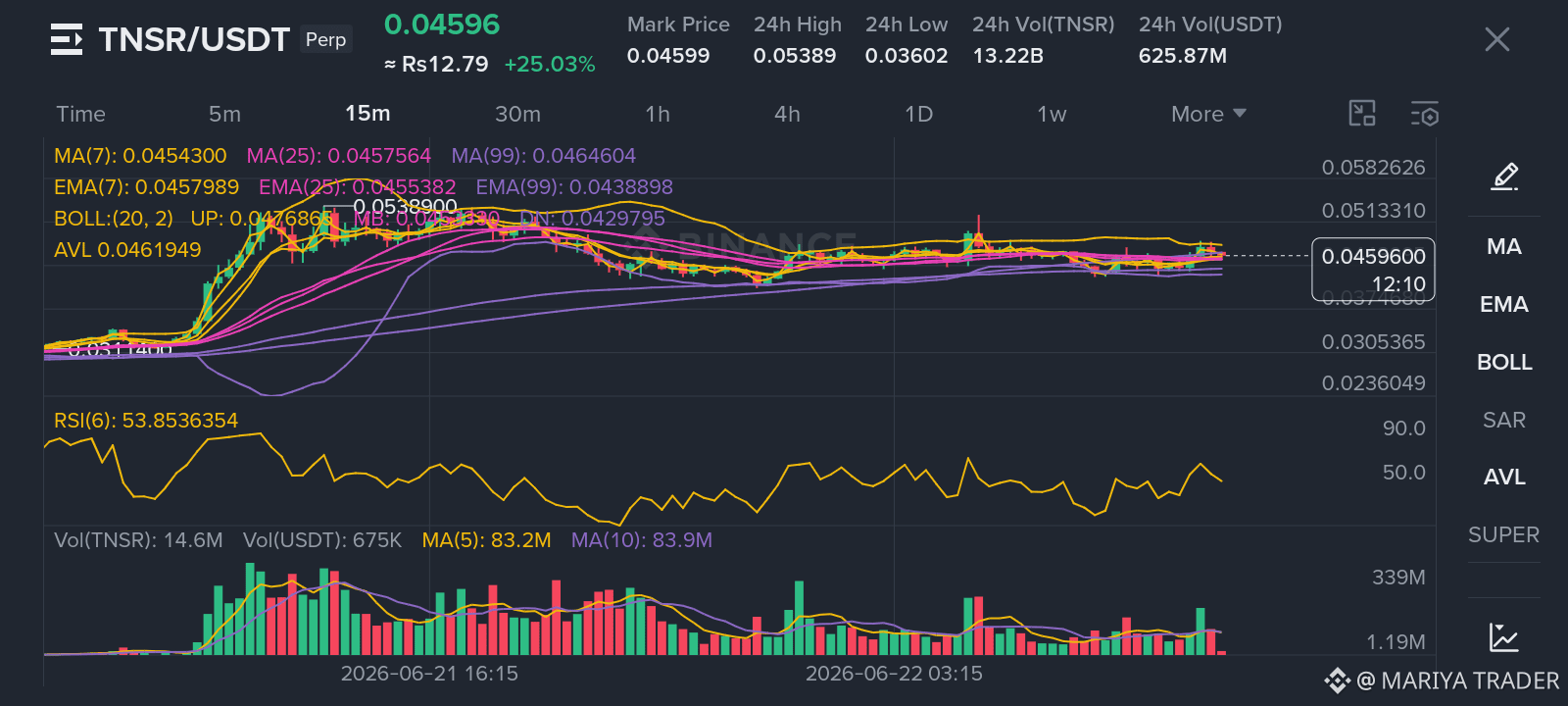Toggle the BOLL indicator
Screen dimensions: 1568x706
pyautogui.click(x=1504, y=362)
